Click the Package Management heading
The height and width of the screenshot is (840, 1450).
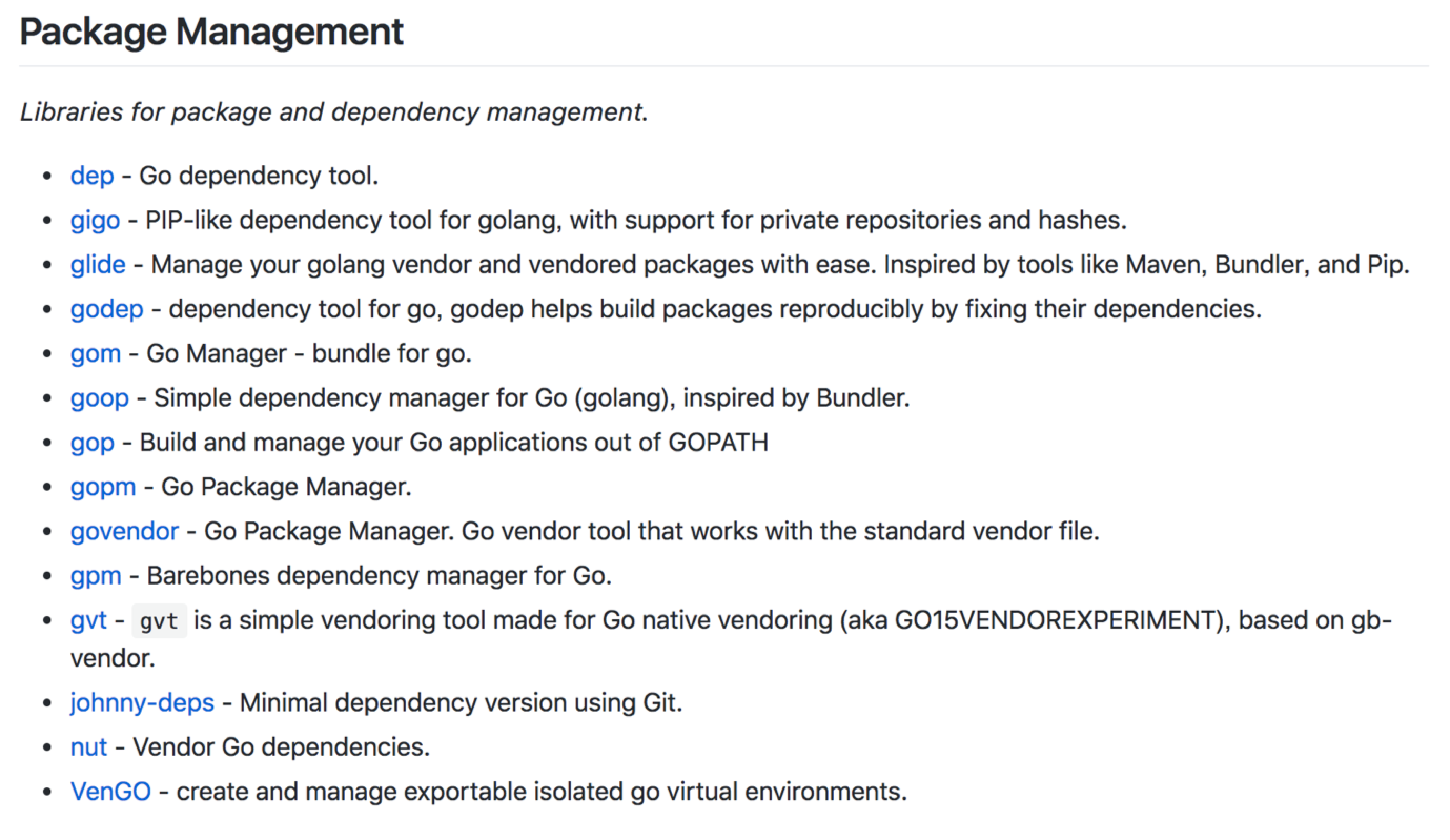click(212, 32)
